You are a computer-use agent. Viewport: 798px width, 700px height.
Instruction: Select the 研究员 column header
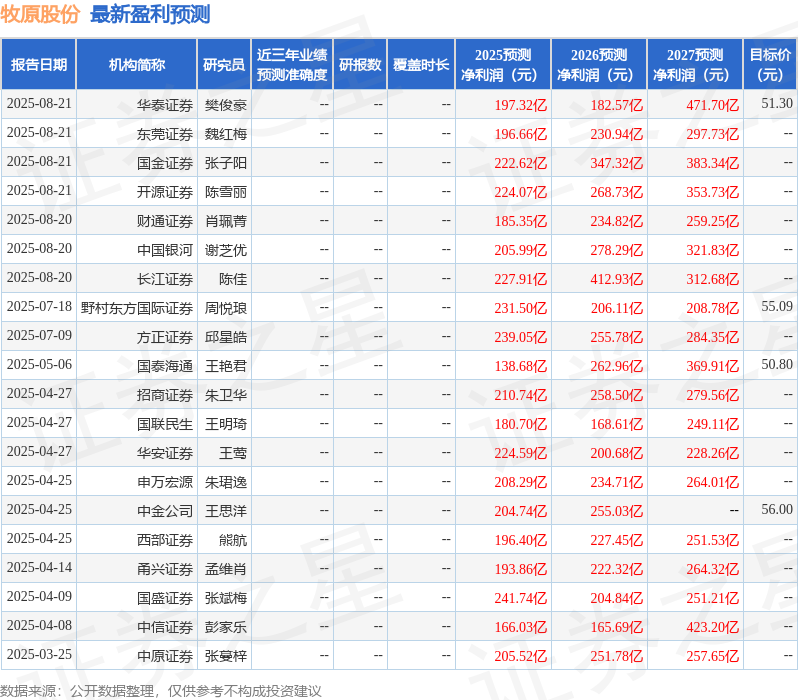pyautogui.click(x=224, y=65)
